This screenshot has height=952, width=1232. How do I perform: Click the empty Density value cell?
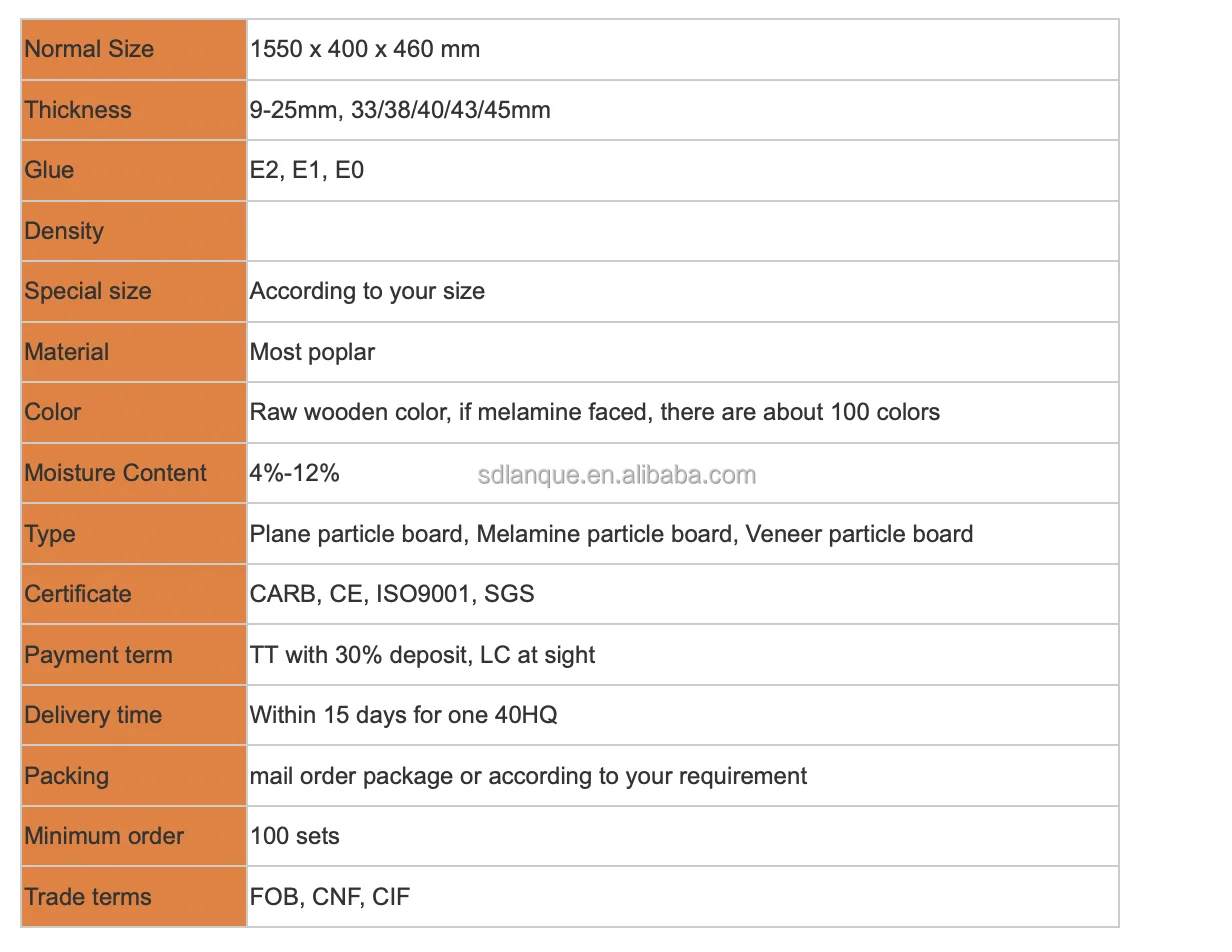point(682,231)
